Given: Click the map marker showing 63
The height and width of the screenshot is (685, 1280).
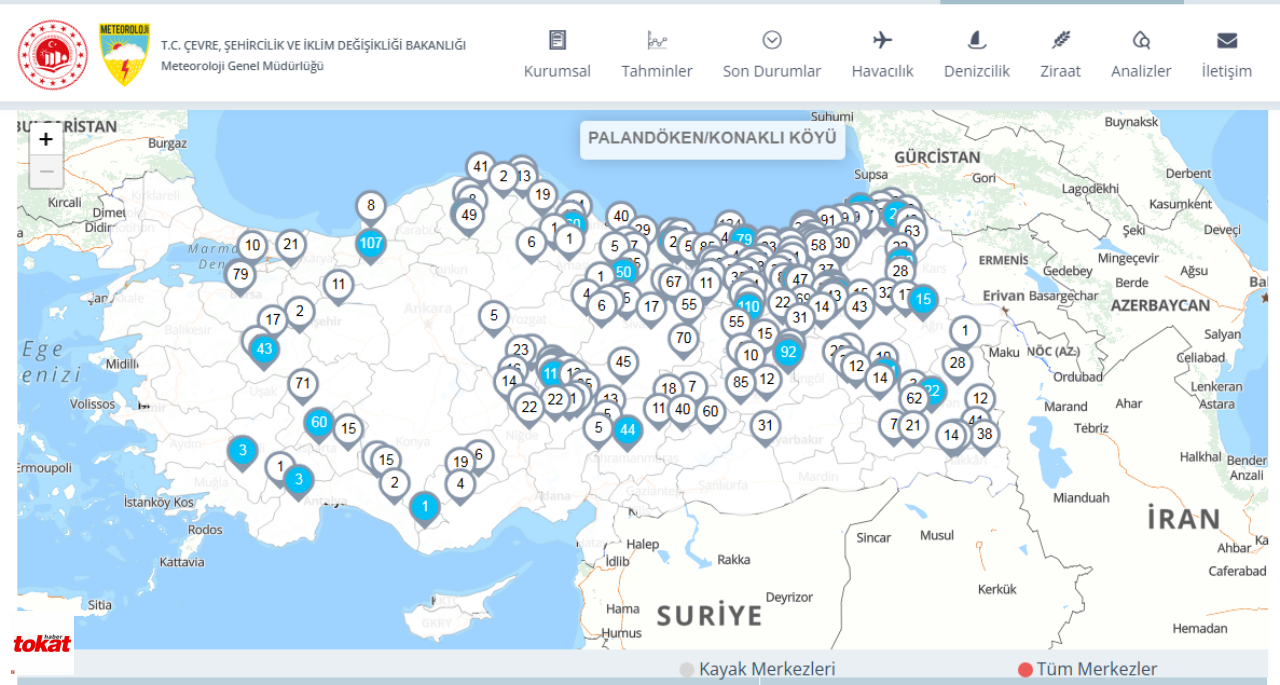Looking at the screenshot, I should 911,232.
